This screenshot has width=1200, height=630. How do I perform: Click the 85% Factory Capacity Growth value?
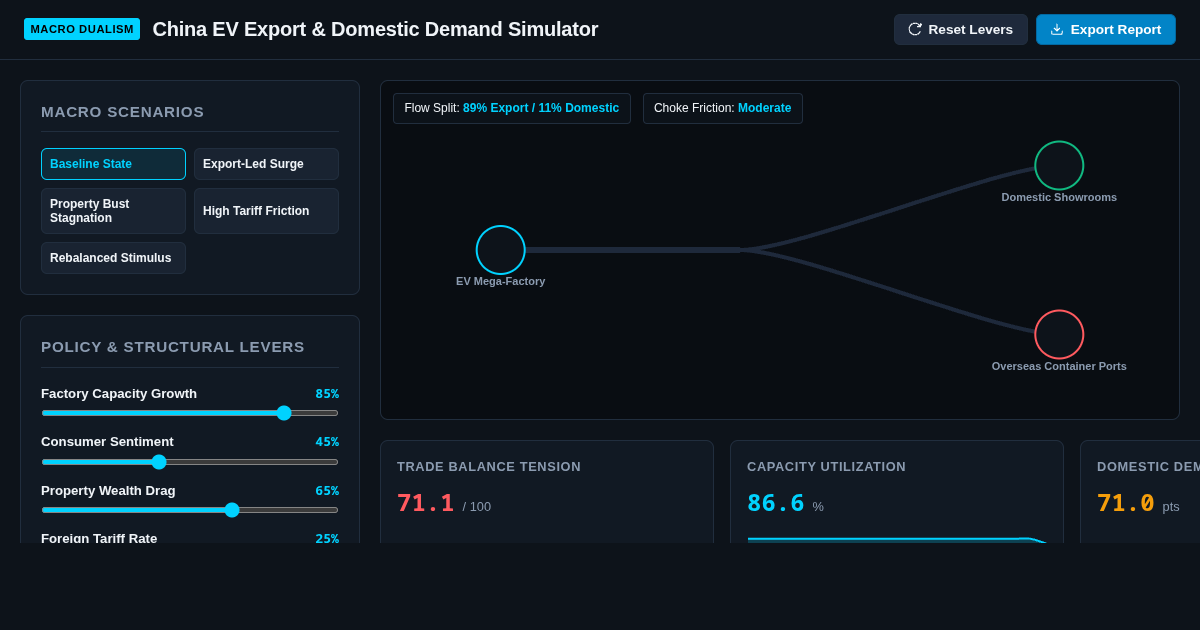point(327,394)
